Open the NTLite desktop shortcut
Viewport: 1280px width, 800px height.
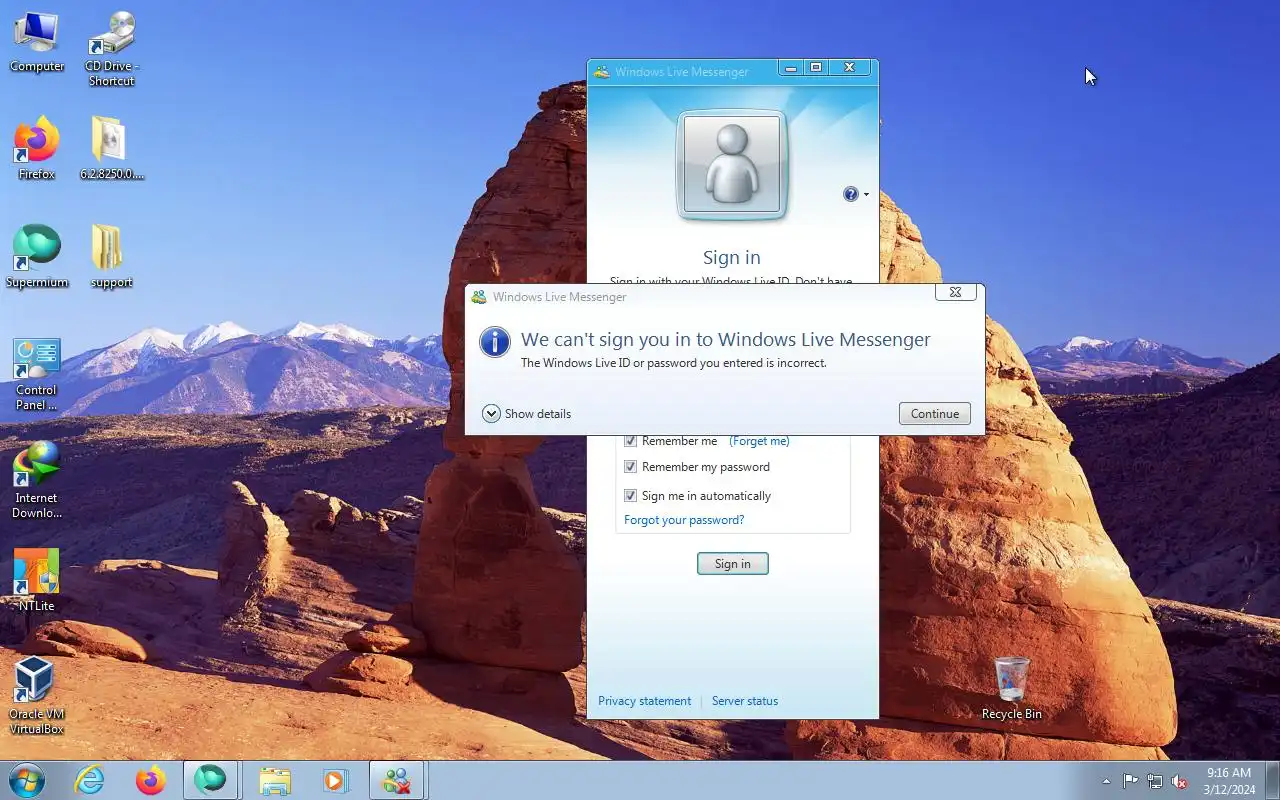pos(37,580)
